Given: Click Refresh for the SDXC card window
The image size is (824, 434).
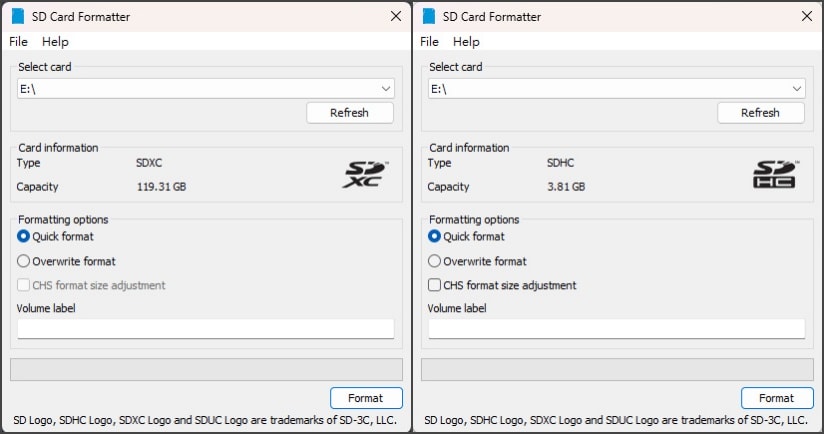Looking at the screenshot, I should 349,113.
